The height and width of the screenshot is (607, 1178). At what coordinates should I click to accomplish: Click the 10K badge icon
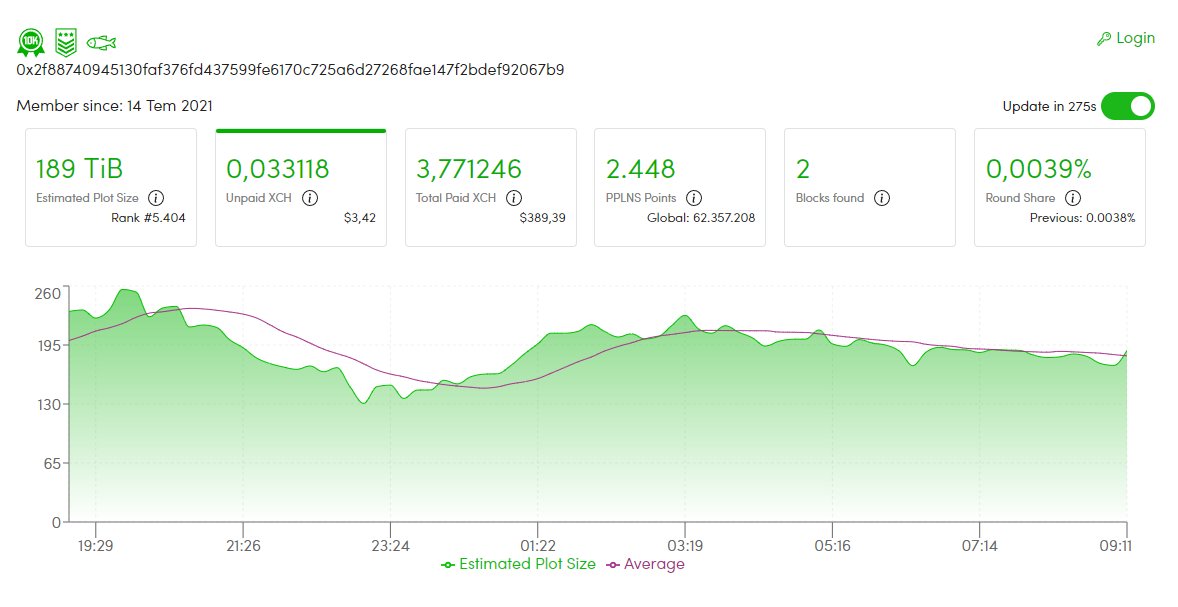point(31,43)
